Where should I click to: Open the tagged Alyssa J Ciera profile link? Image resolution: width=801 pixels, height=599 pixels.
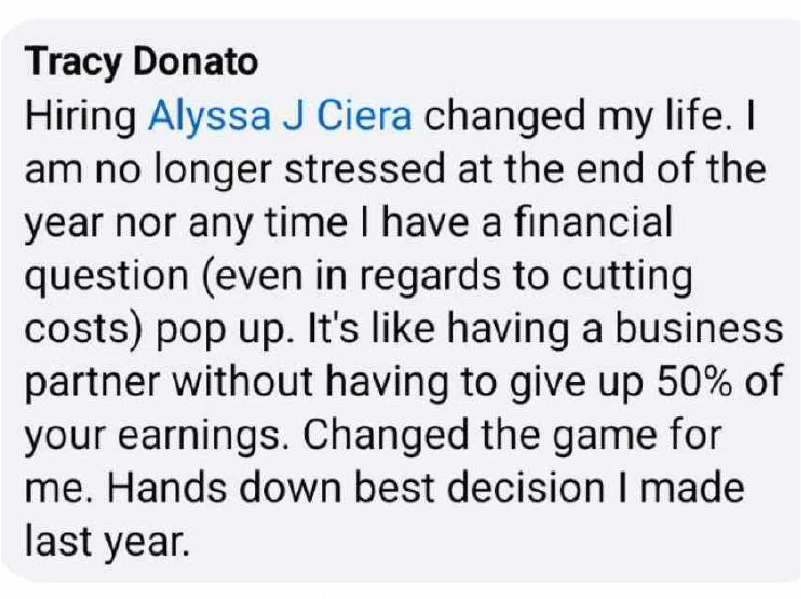(279, 116)
